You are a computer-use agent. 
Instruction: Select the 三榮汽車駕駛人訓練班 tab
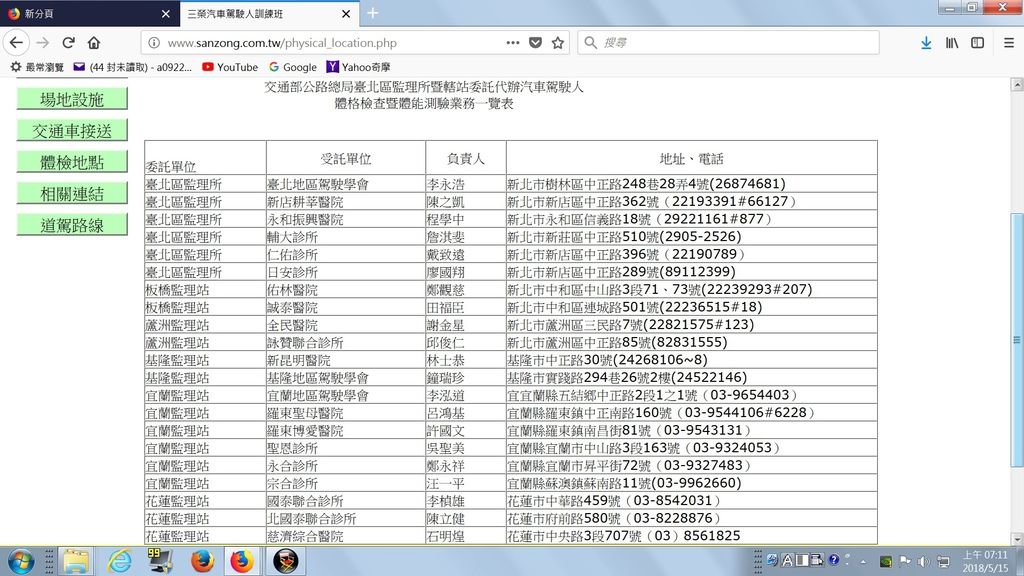[x=270, y=14]
